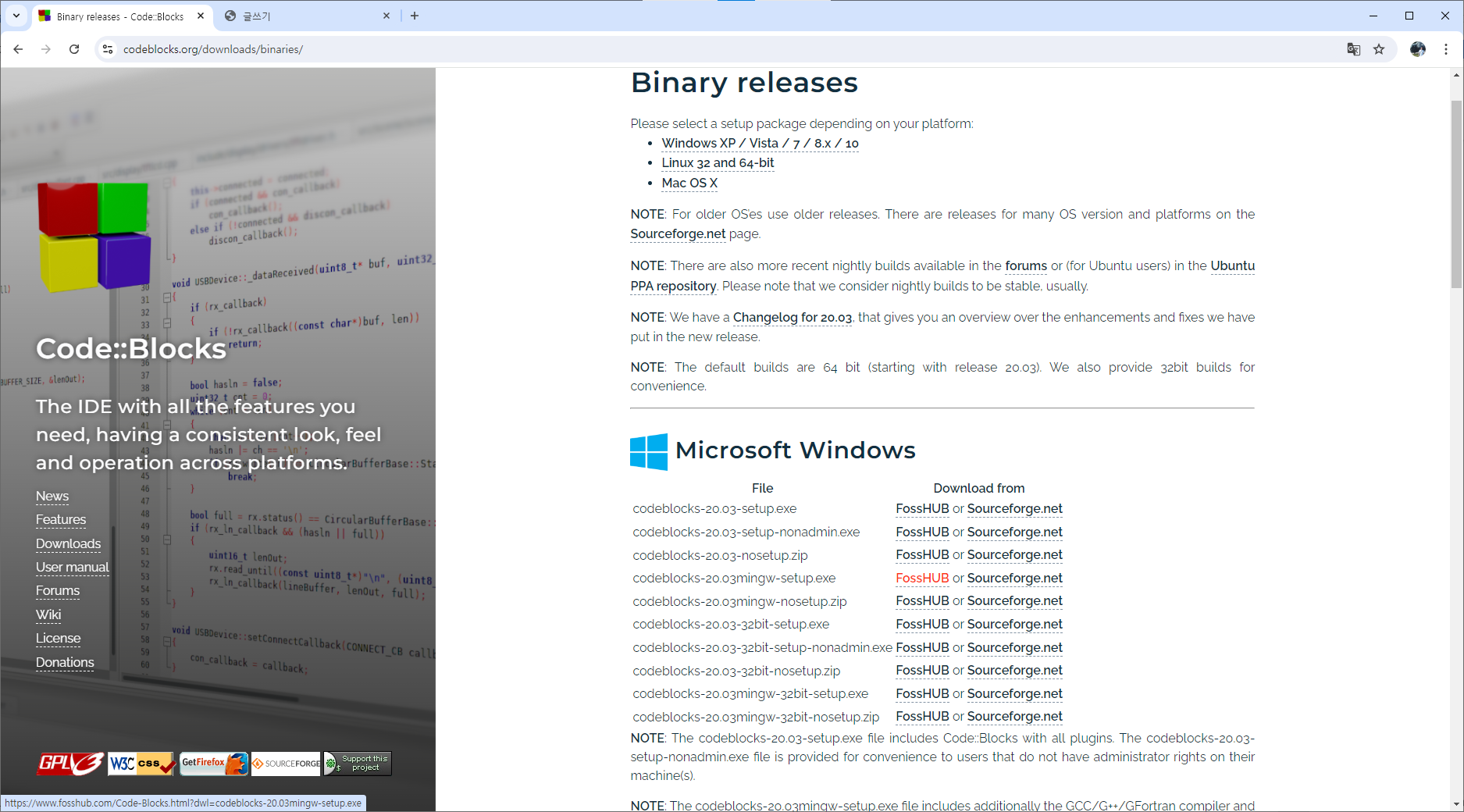Viewport: 1464px width, 812px height.
Task: Open the Chrome profile avatar
Action: click(x=1418, y=49)
